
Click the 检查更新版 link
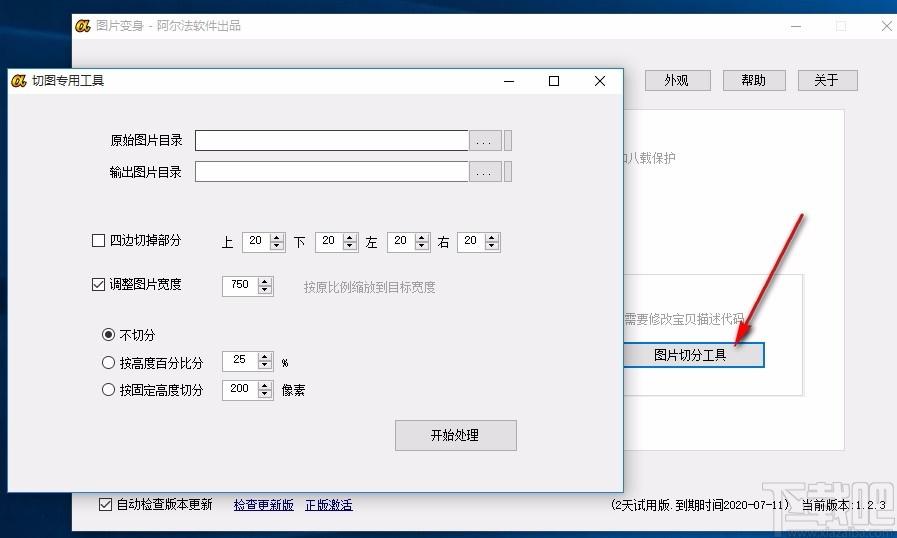click(x=264, y=505)
